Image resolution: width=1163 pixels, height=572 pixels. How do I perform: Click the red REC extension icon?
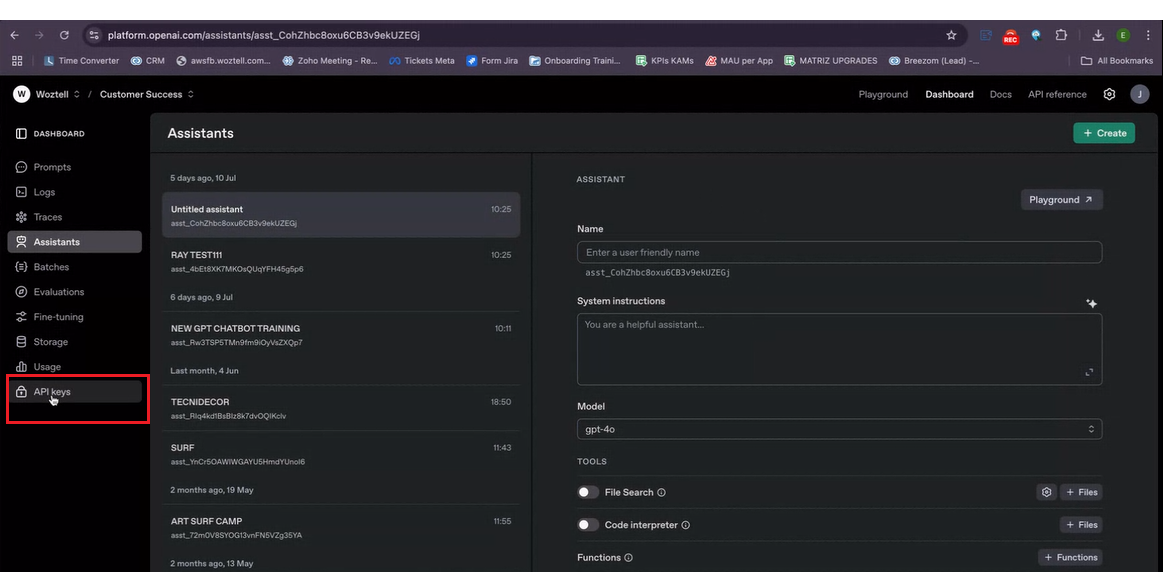pyautogui.click(x=1010, y=36)
